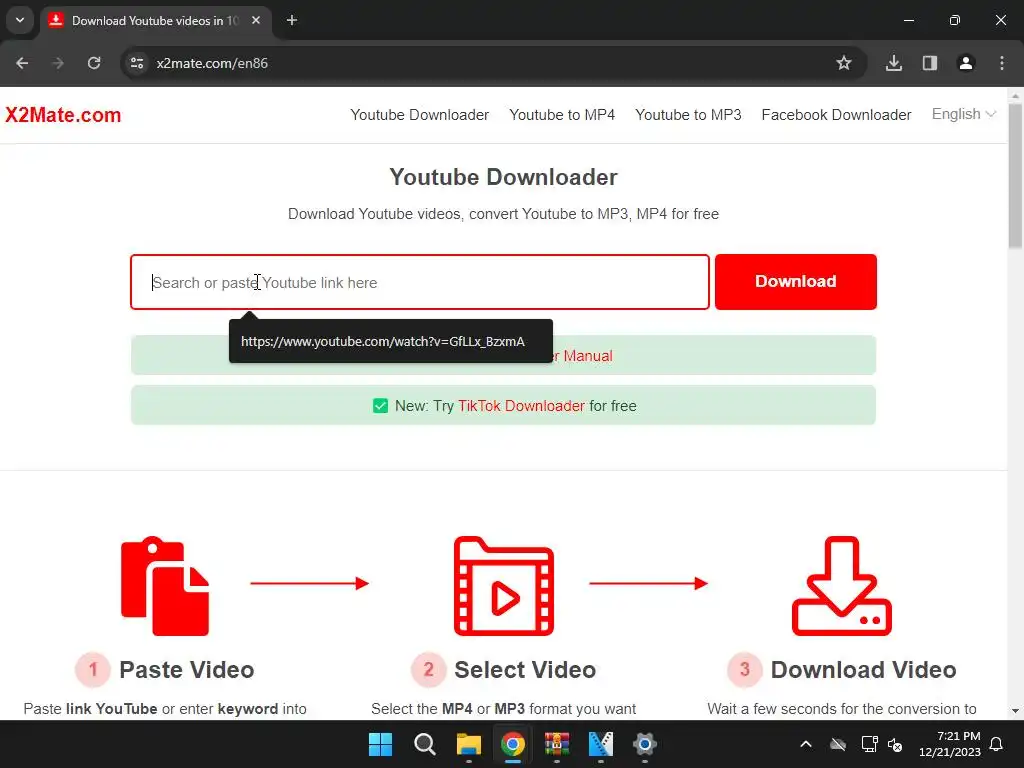The image size is (1024, 768).
Task: Open the Youtube to MP4 menu item
Action: (562, 115)
